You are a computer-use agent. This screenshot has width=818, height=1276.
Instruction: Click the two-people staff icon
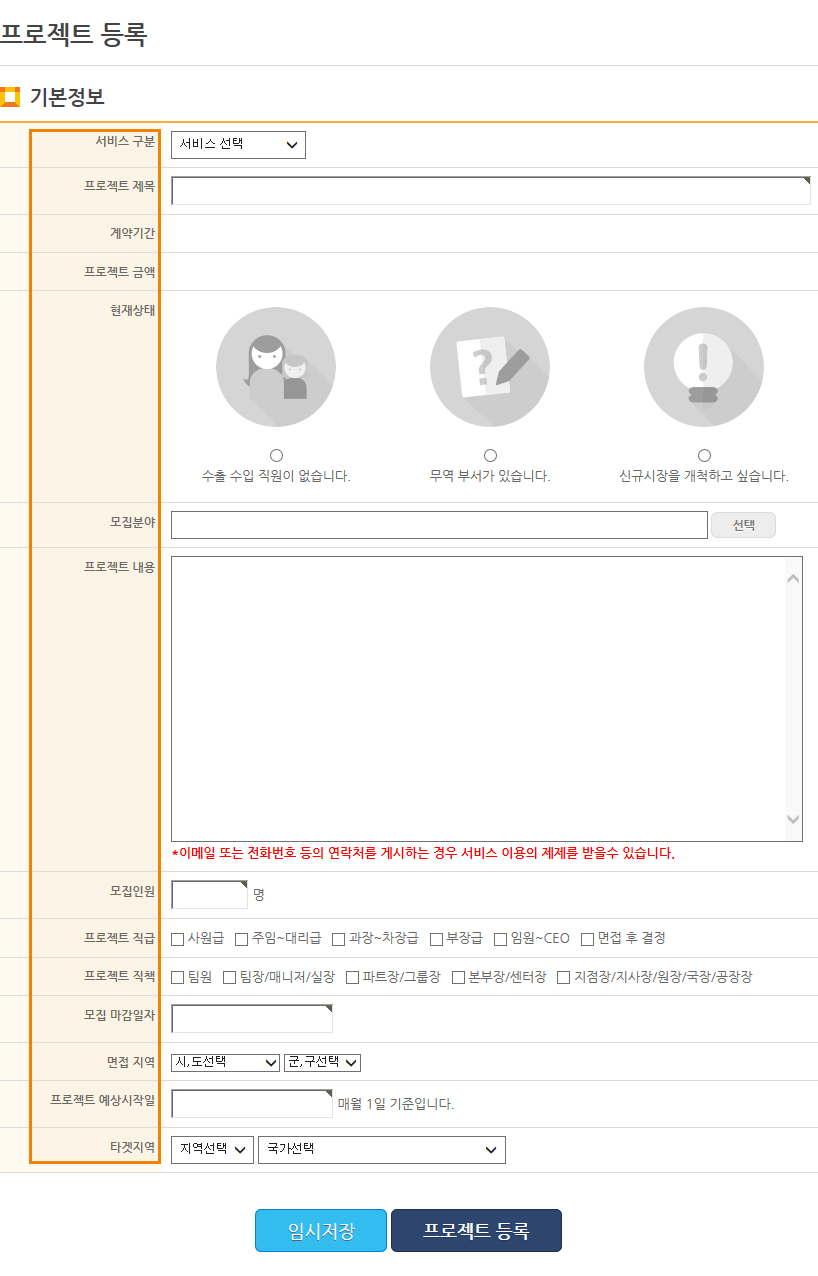pos(275,367)
